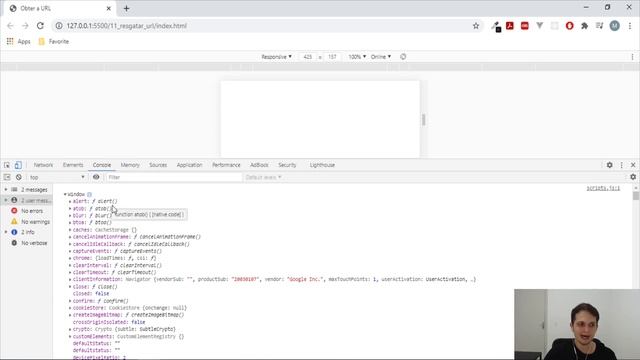Open the profile avatar M
The image size is (640, 360).
pyautogui.click(x=614, y=26)
